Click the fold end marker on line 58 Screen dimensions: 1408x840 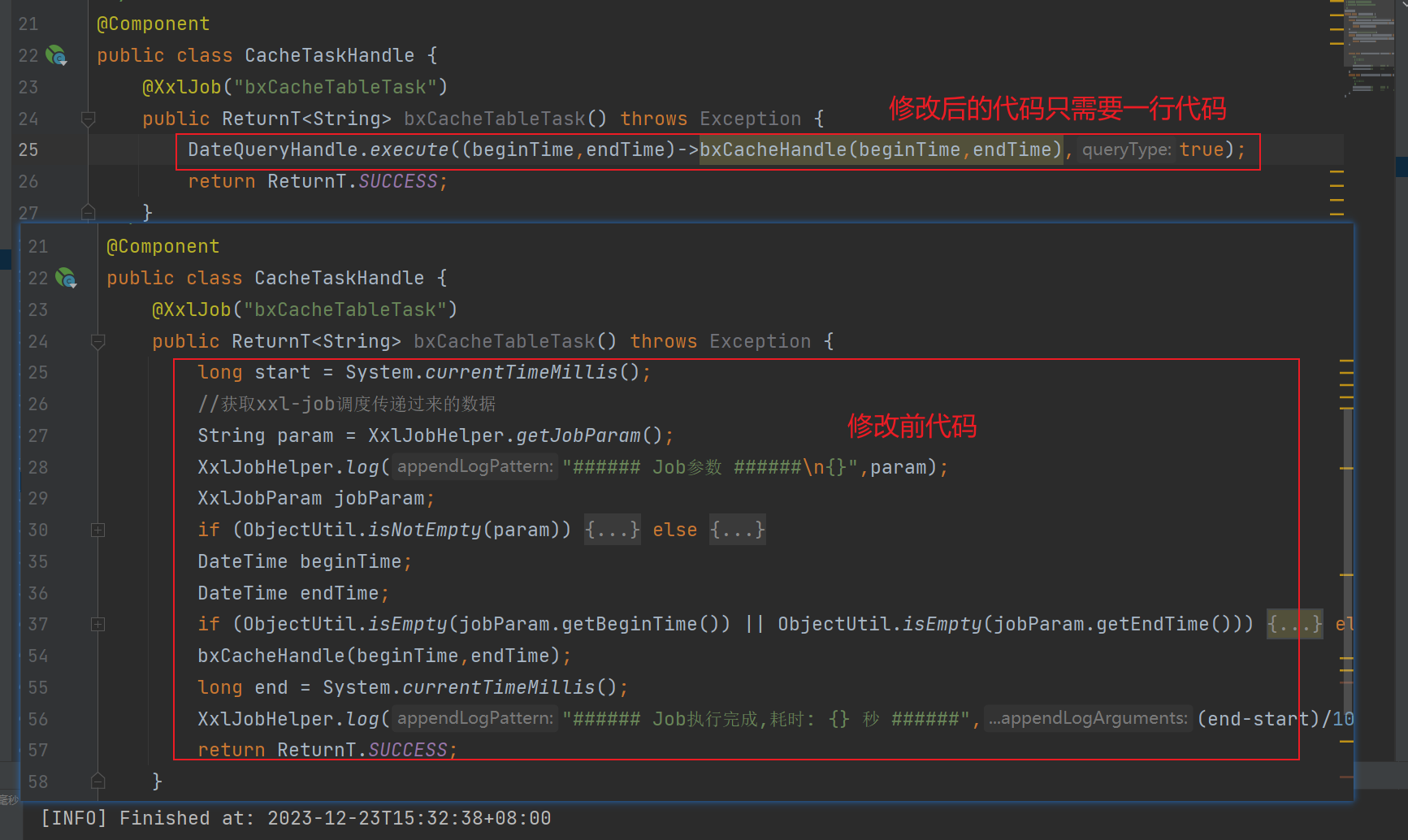(98, 782)
